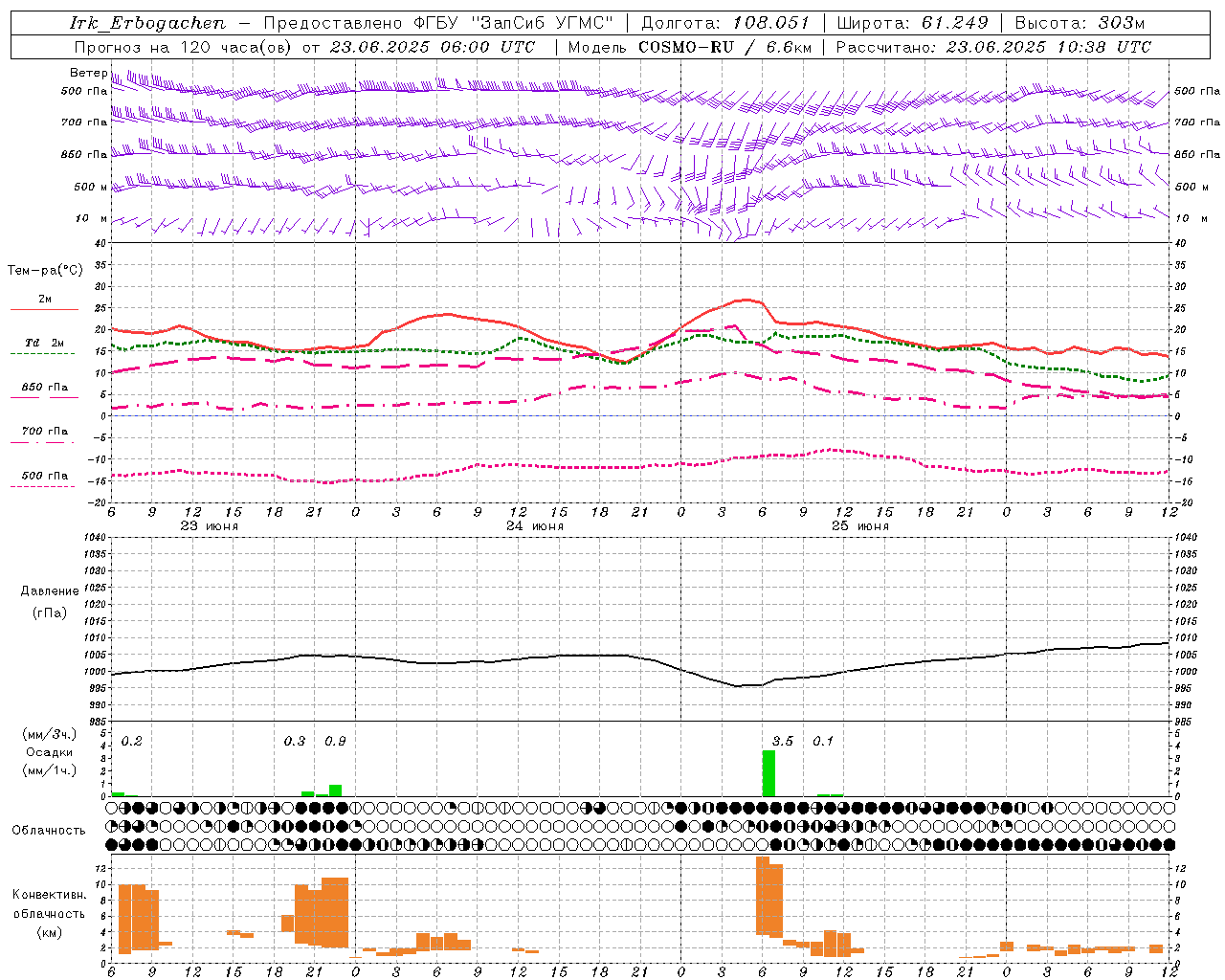This screenshot has width=1225, height=980.
Task: Click the Долгота: 108.051 value
Action: (724, 23)
